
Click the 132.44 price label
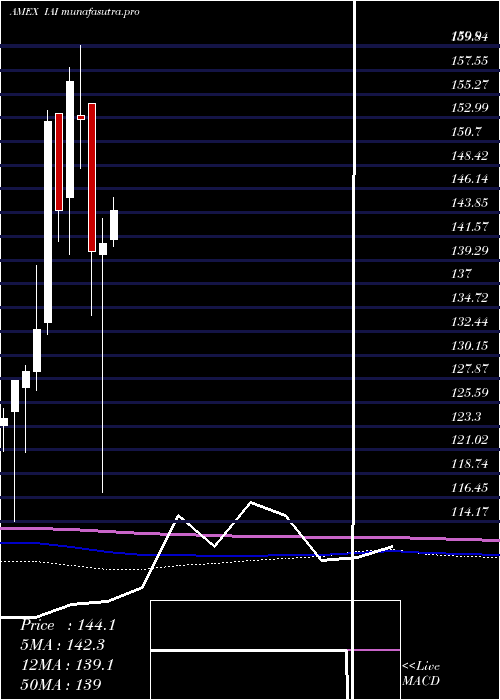(469, 321)
